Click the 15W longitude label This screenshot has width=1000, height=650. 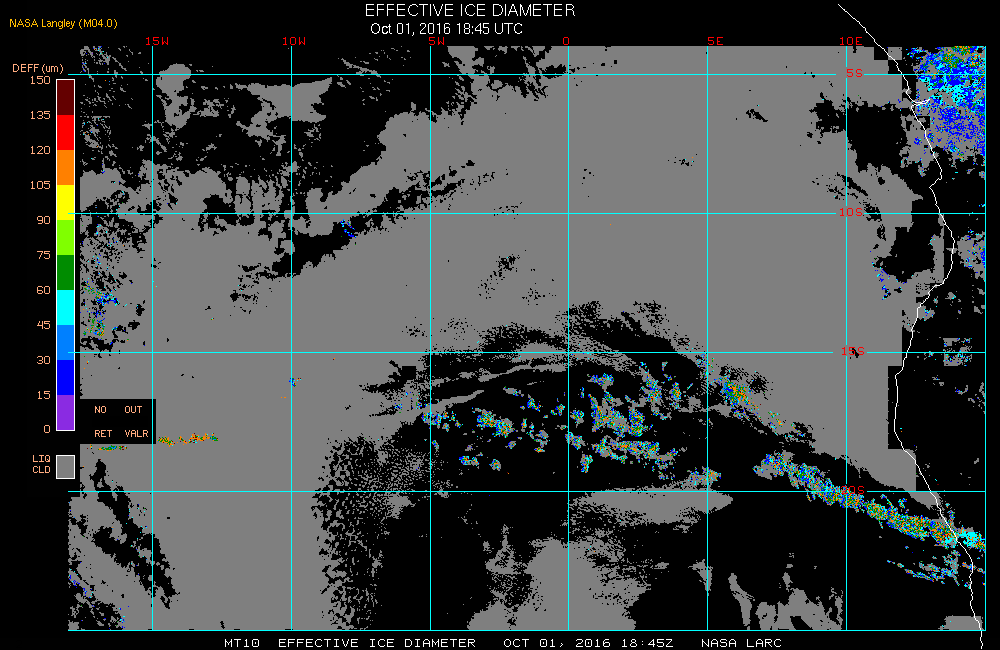[x=157, y=41]
